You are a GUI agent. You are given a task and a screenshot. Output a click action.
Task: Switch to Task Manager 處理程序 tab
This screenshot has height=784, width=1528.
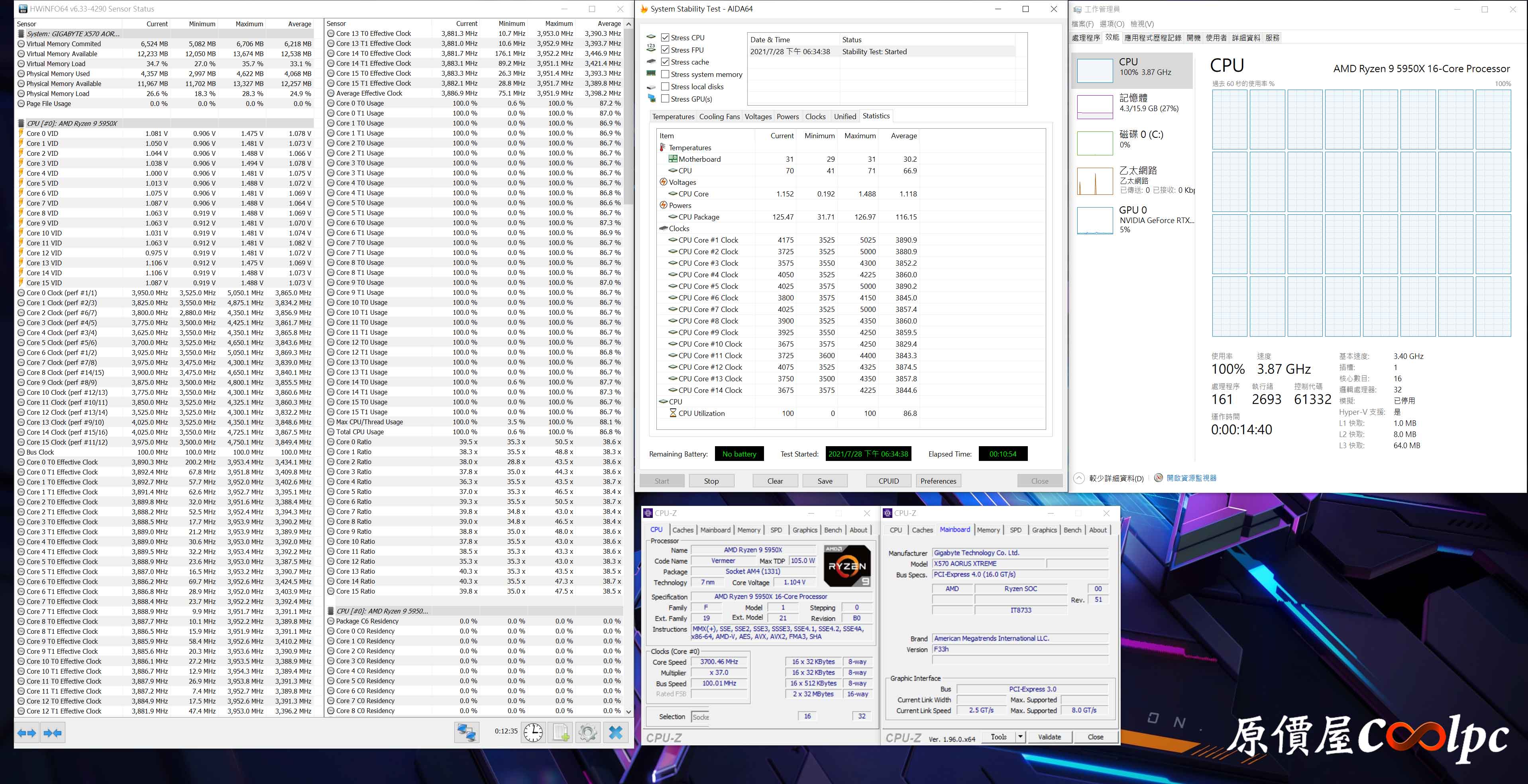[x=1086, y=38]
